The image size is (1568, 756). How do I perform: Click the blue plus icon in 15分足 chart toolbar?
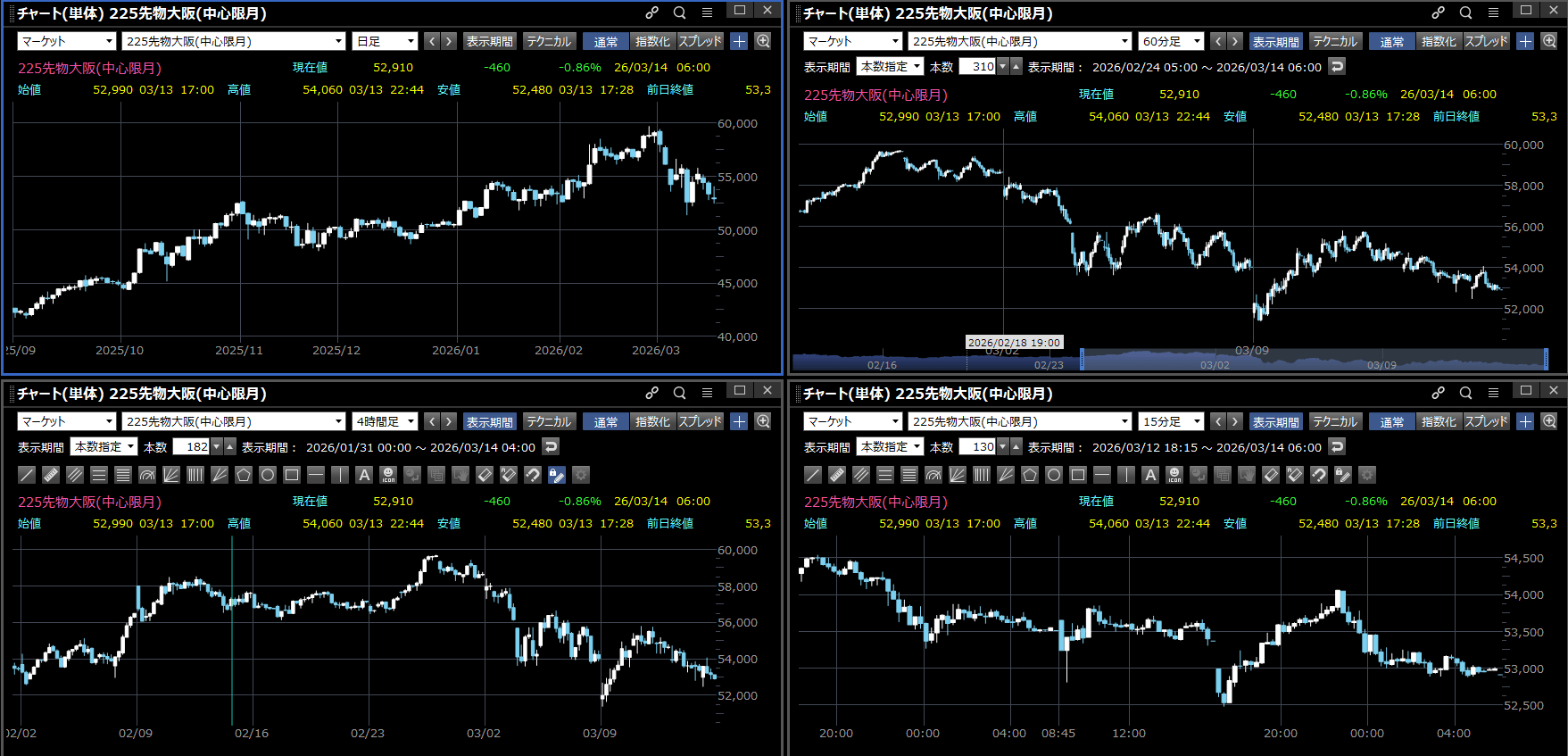click(1525, 421)
